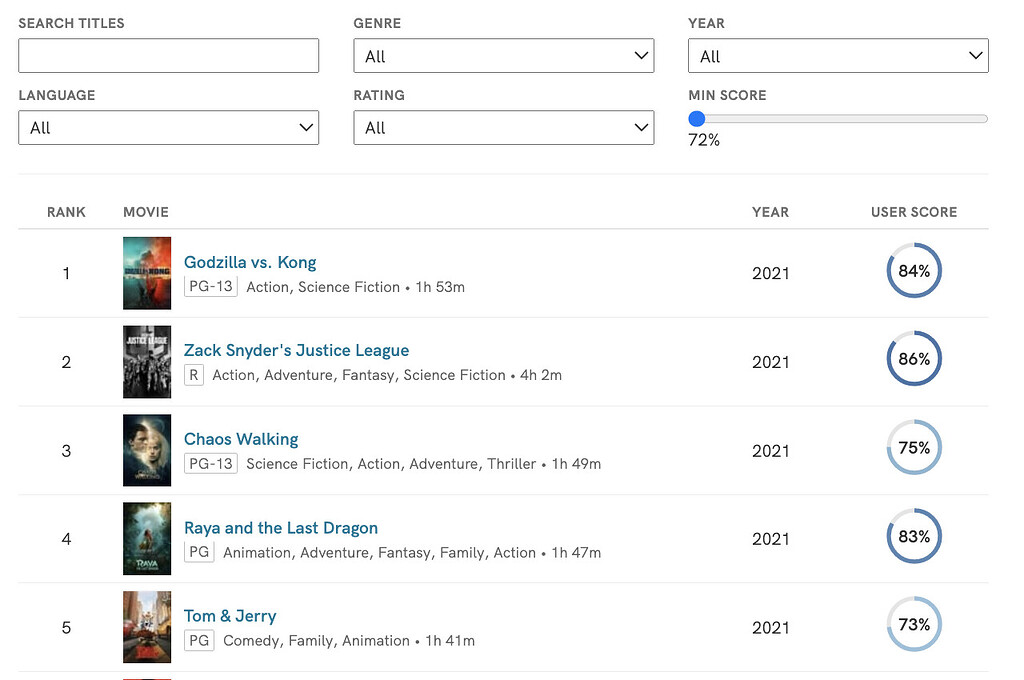This screenshot has width=1024, height=680.
Task: Click the 84% user score ring
Action: click(914, 271)
